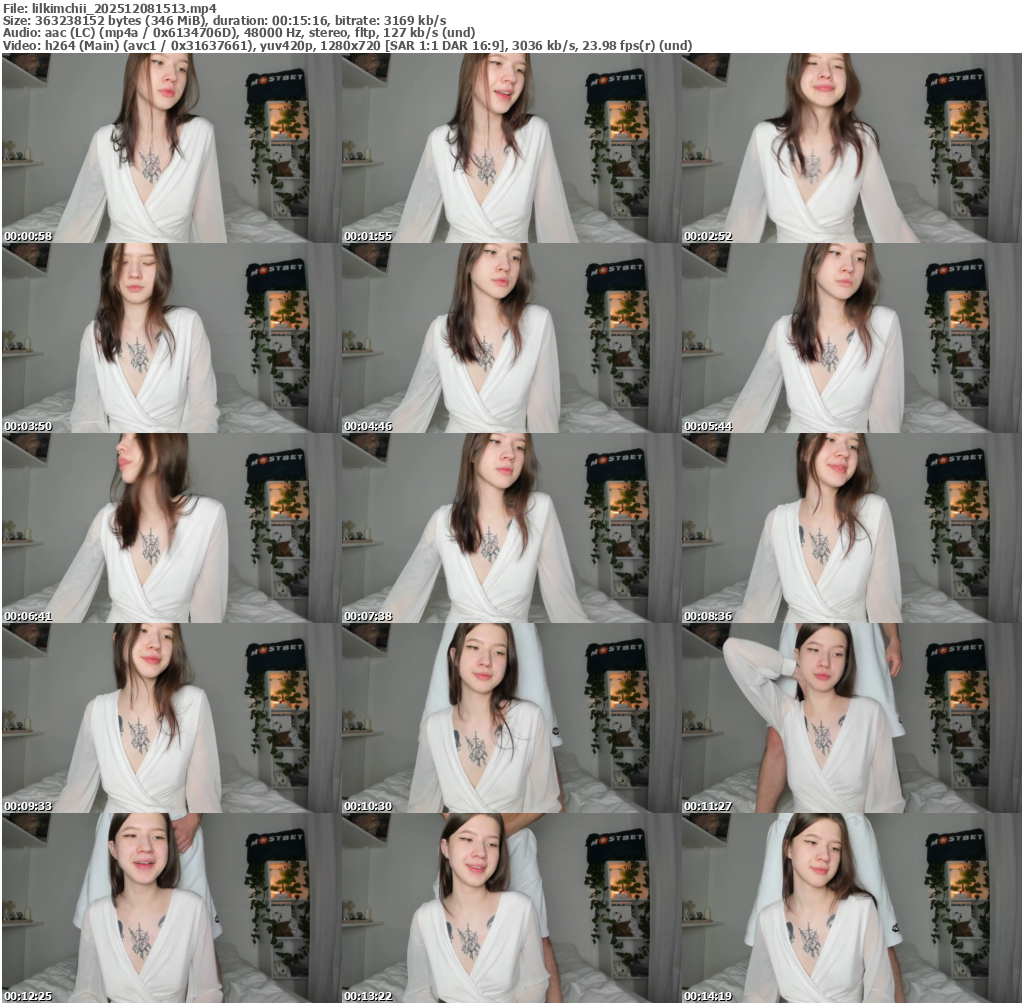Open the frame timestamped 00:00:58
The image size is (1024, 1003).
tap(171, 148)
